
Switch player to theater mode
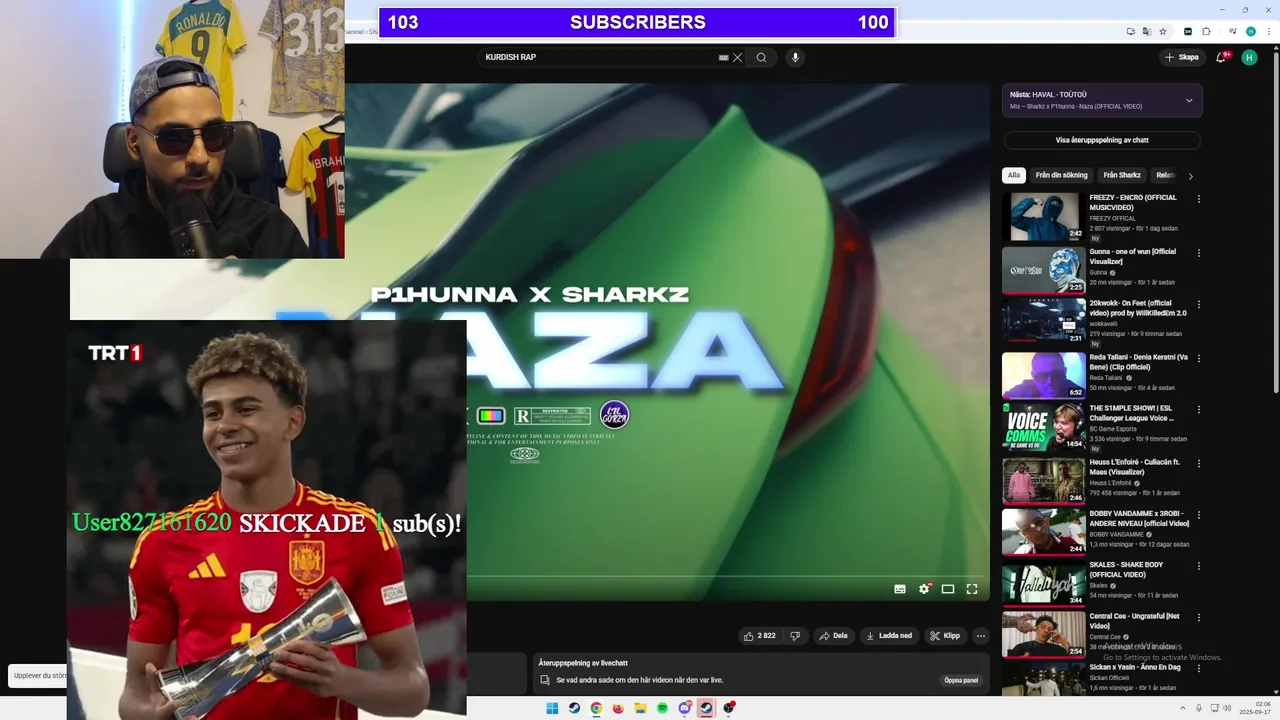pos(948,589)
